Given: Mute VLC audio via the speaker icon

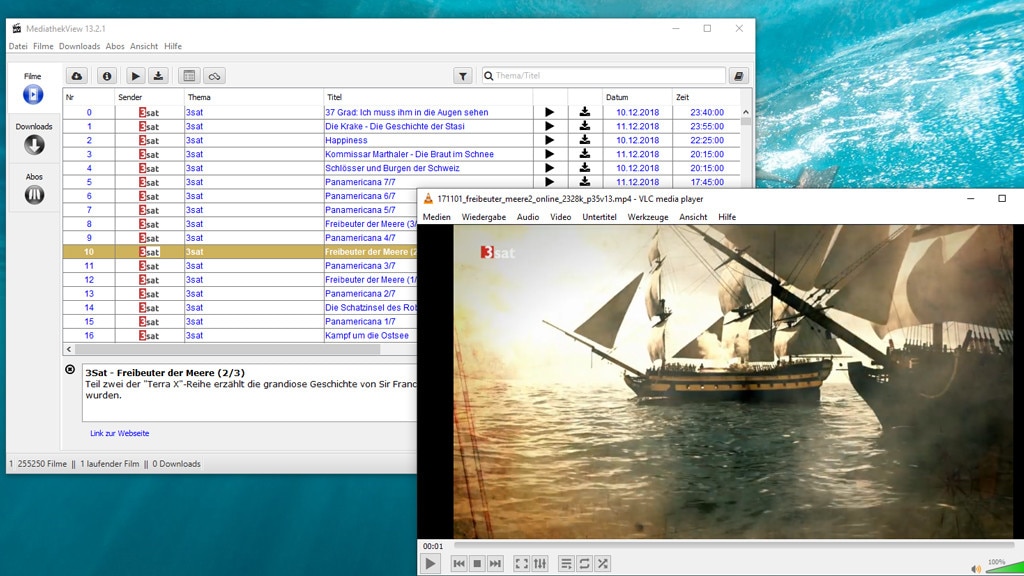Looking at the screenshot, I should click(x=975, y=568).
